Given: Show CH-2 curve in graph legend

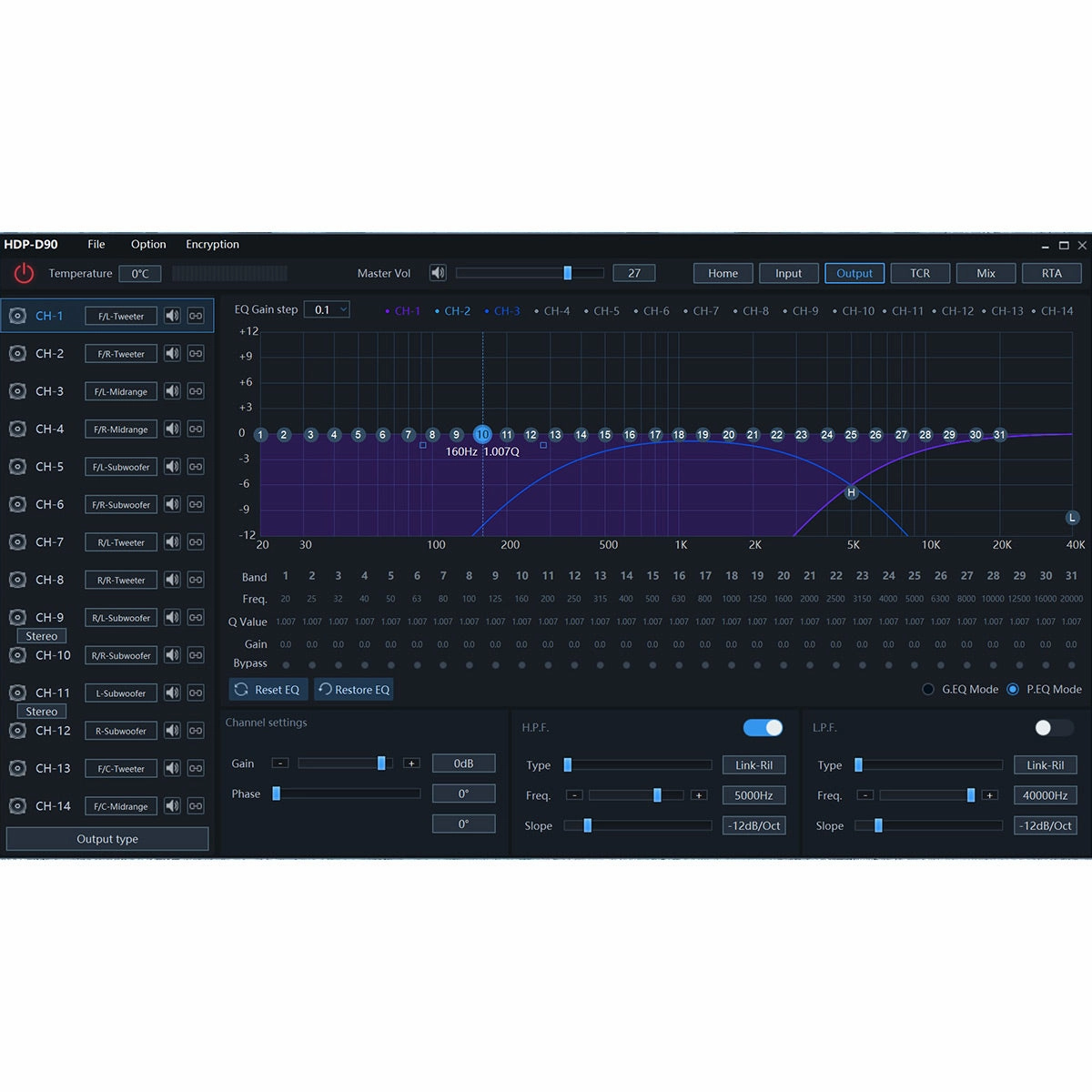Looking at the screenshot, I should (x=453, y=311).
